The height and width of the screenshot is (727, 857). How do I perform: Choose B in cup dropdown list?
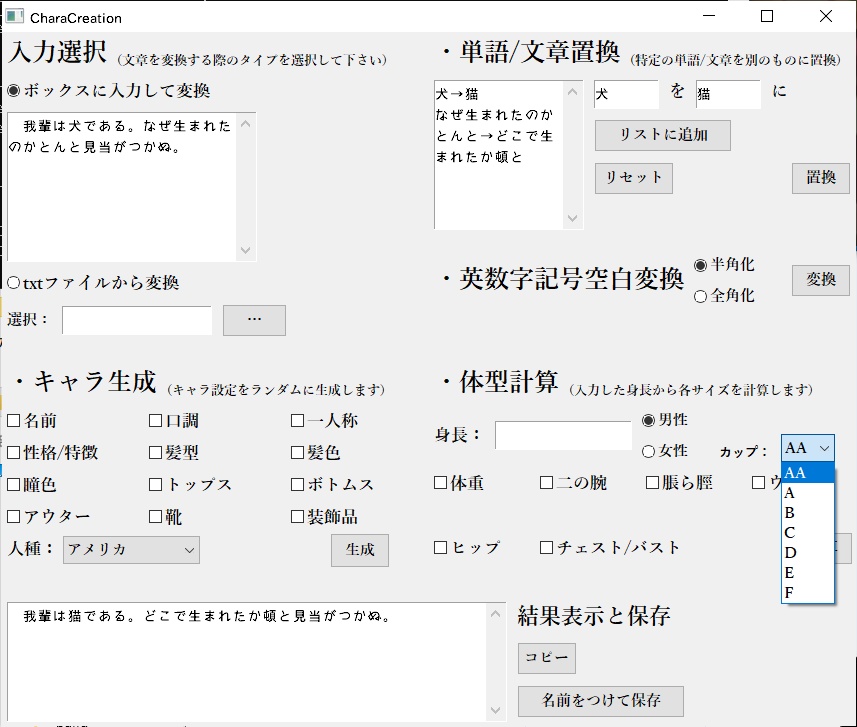(808, 513)
